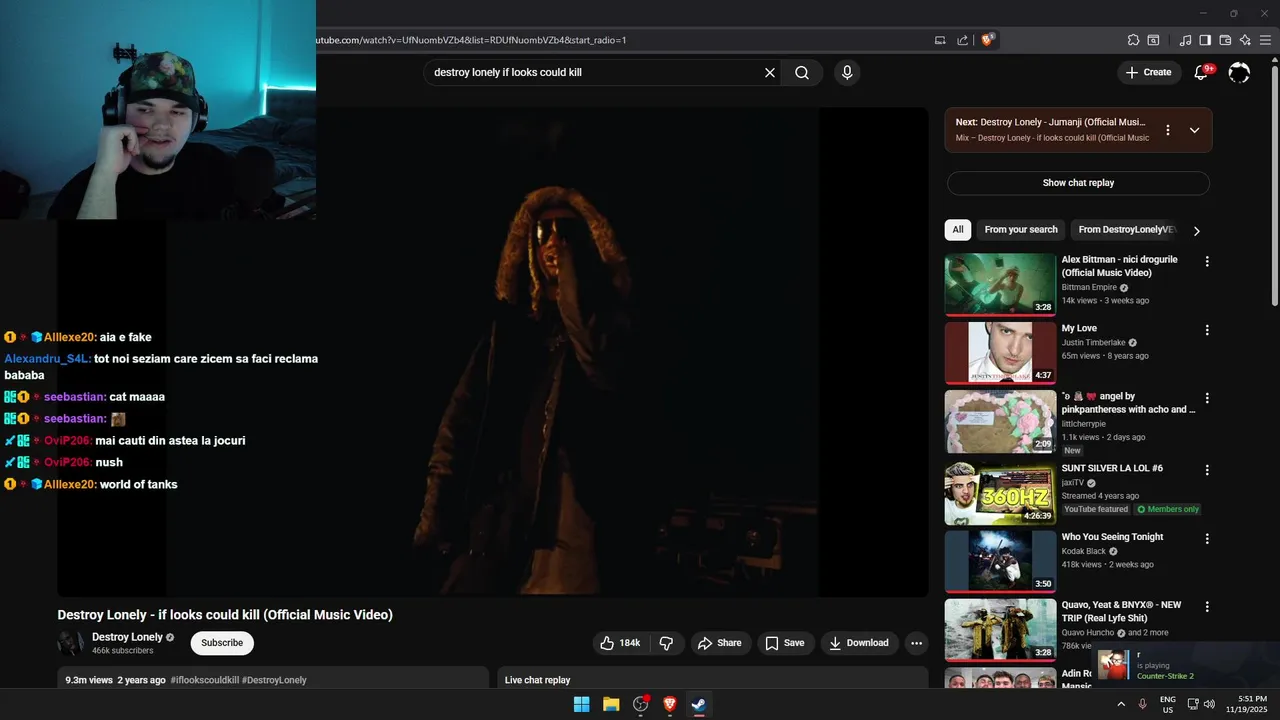
Task: Open Windows Start menu
Action: [x=581, y=704]
